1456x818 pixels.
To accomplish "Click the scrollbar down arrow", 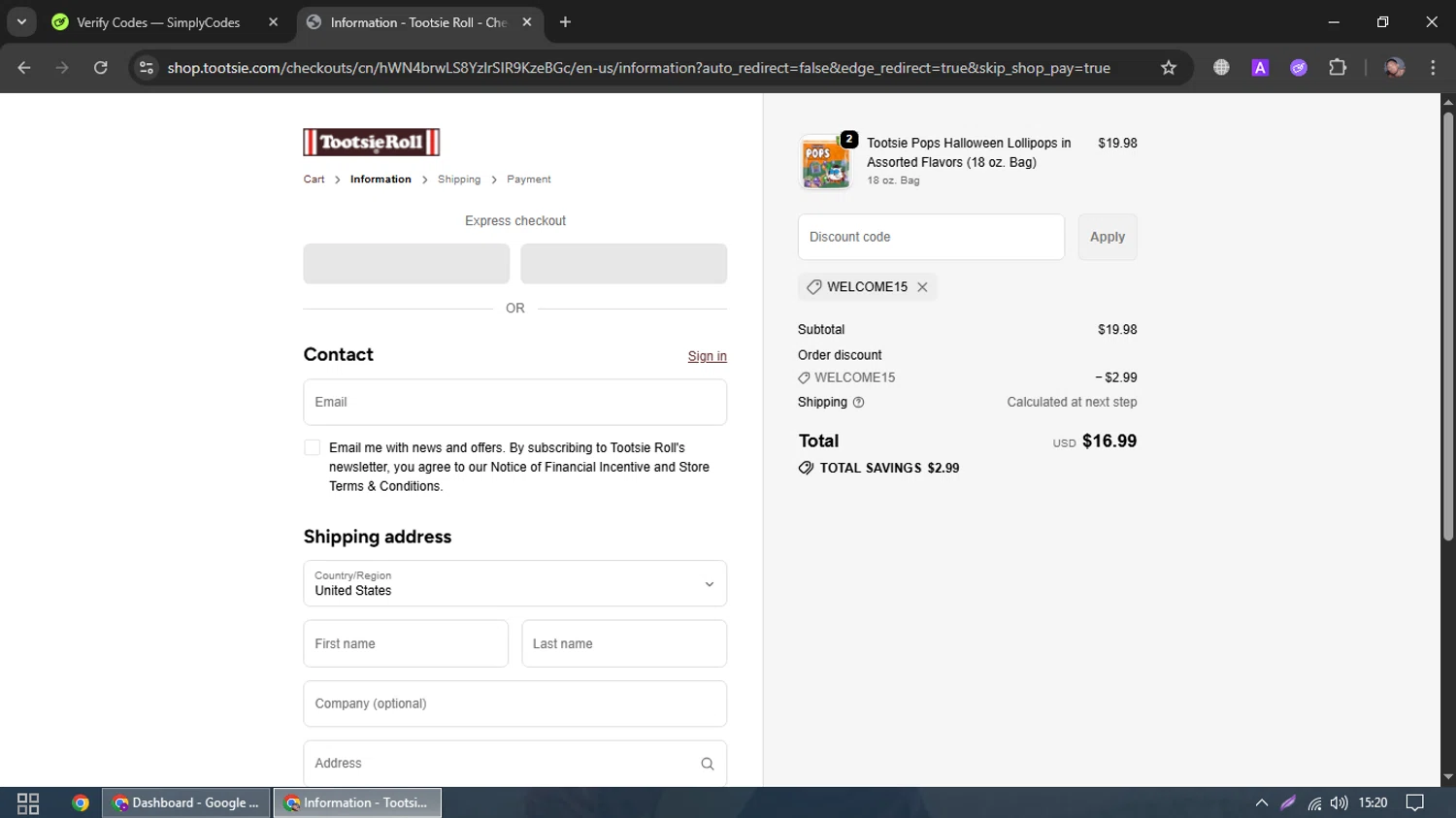I will click(x=1448, y=777).
